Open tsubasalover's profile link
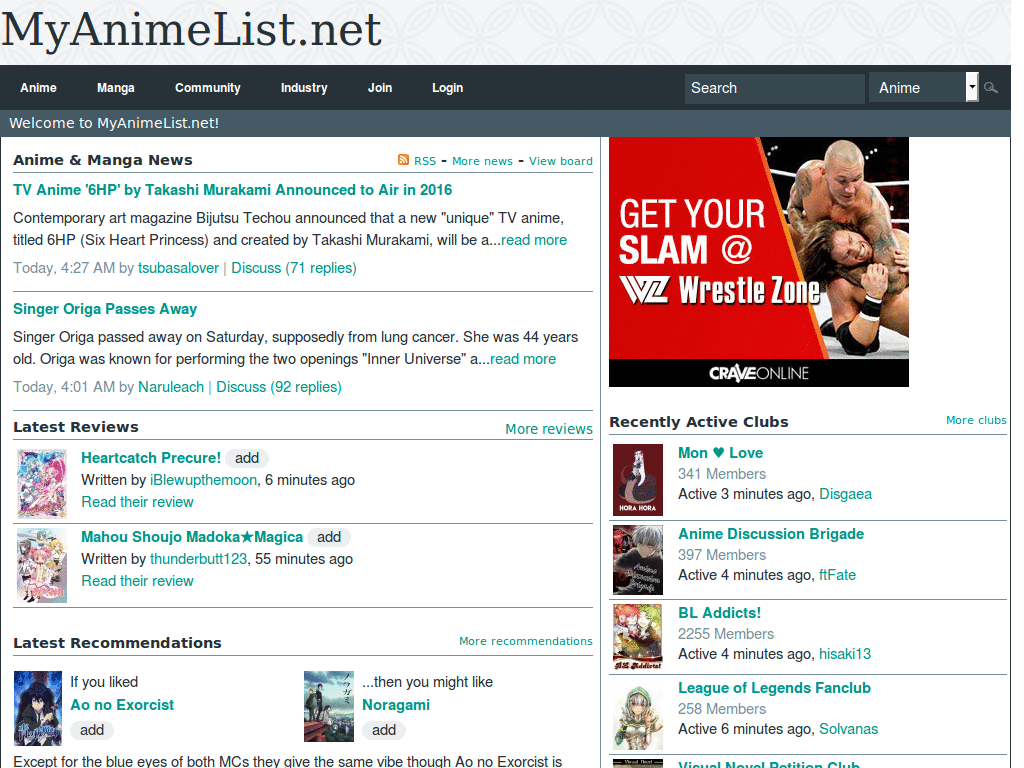The width and height of the screenshot is (1024, 768). click(x=178, y=268)
